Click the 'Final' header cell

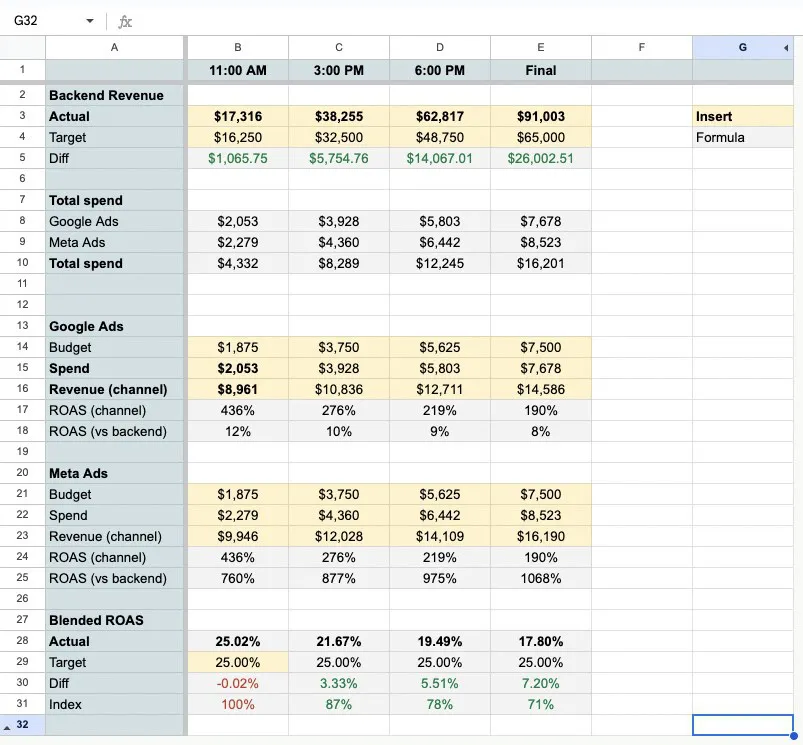point(540,70)
